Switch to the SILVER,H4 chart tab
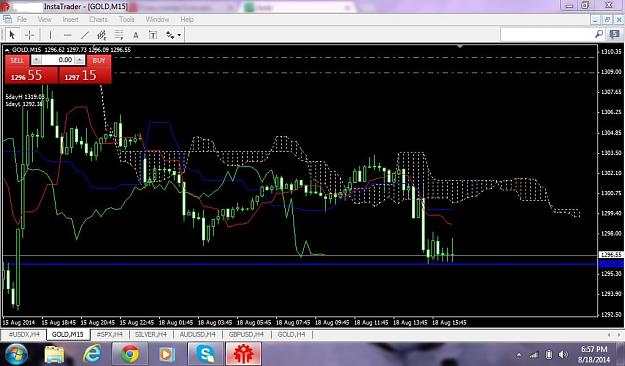This screenshot has height=366, width=625. pyautogui.click(x=151, y=335)
